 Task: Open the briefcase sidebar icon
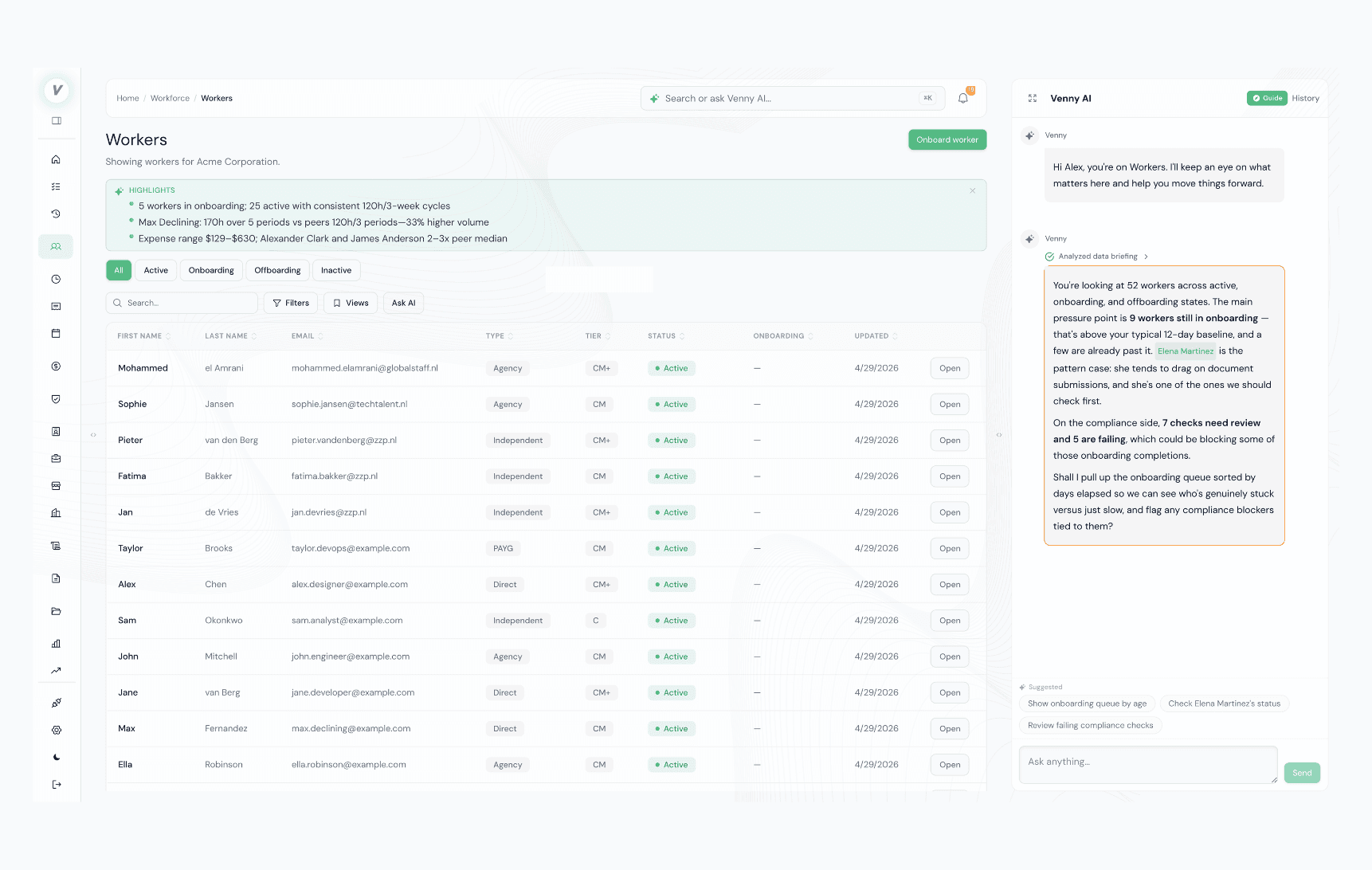[x=56, y=458]
